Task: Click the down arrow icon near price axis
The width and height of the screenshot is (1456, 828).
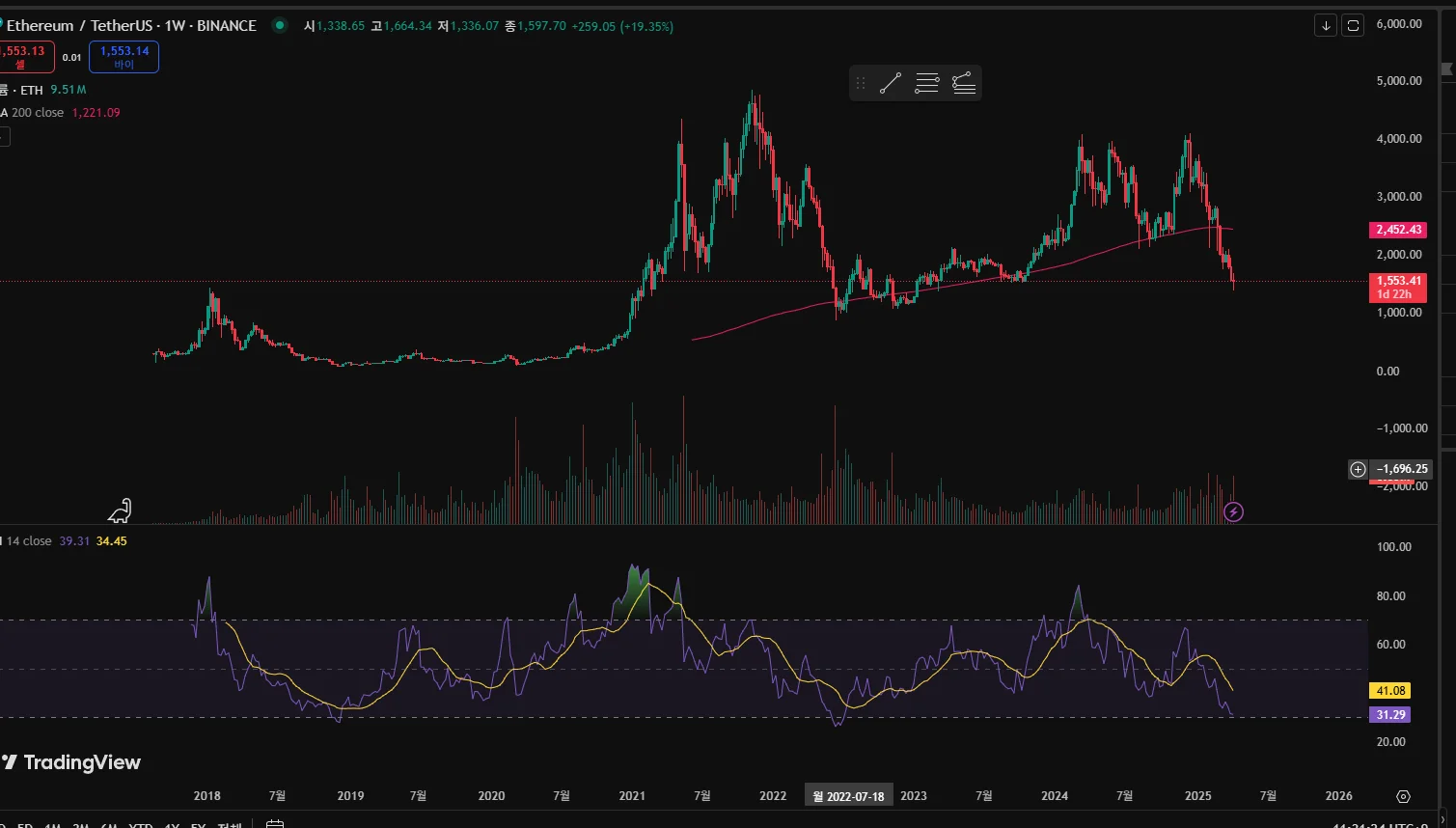Action: coord(1327,26)
